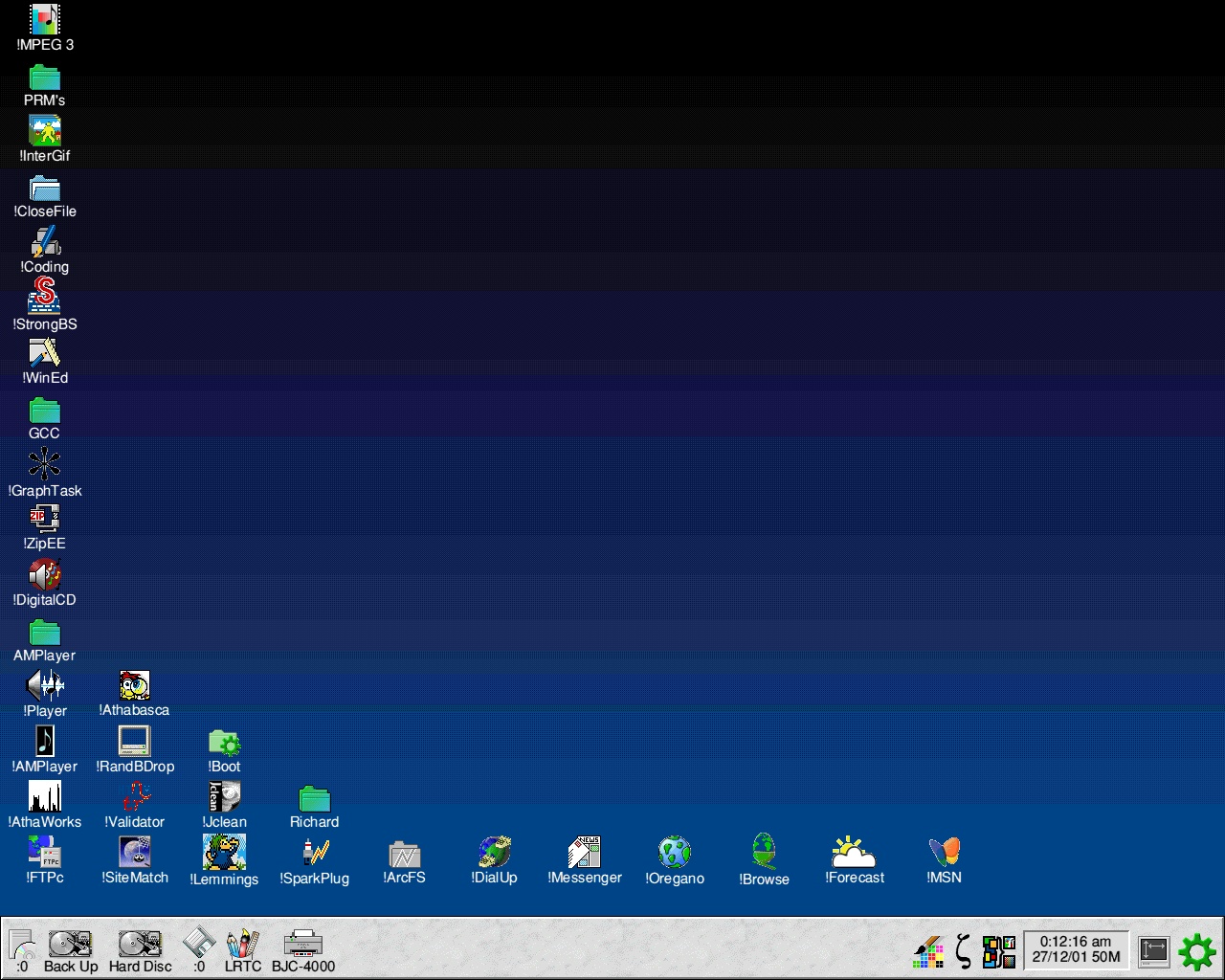The image size is (1225, 980).
Task: Open the Back Up hard disc icon
Action: 70,944
